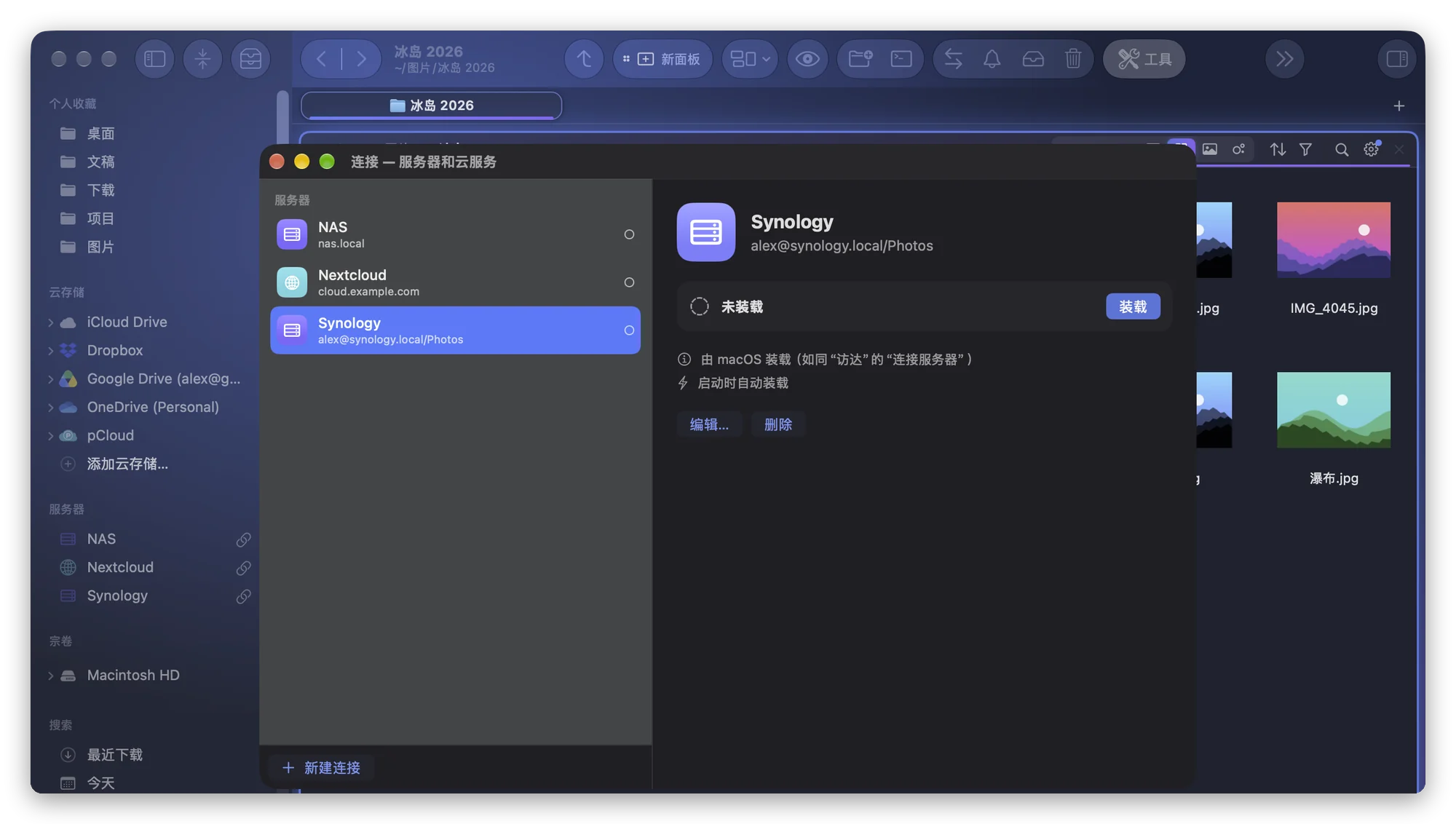Open the terminal icon in toolbar
The width and height of the screenshot is (1456, 824).
point(901,59)
